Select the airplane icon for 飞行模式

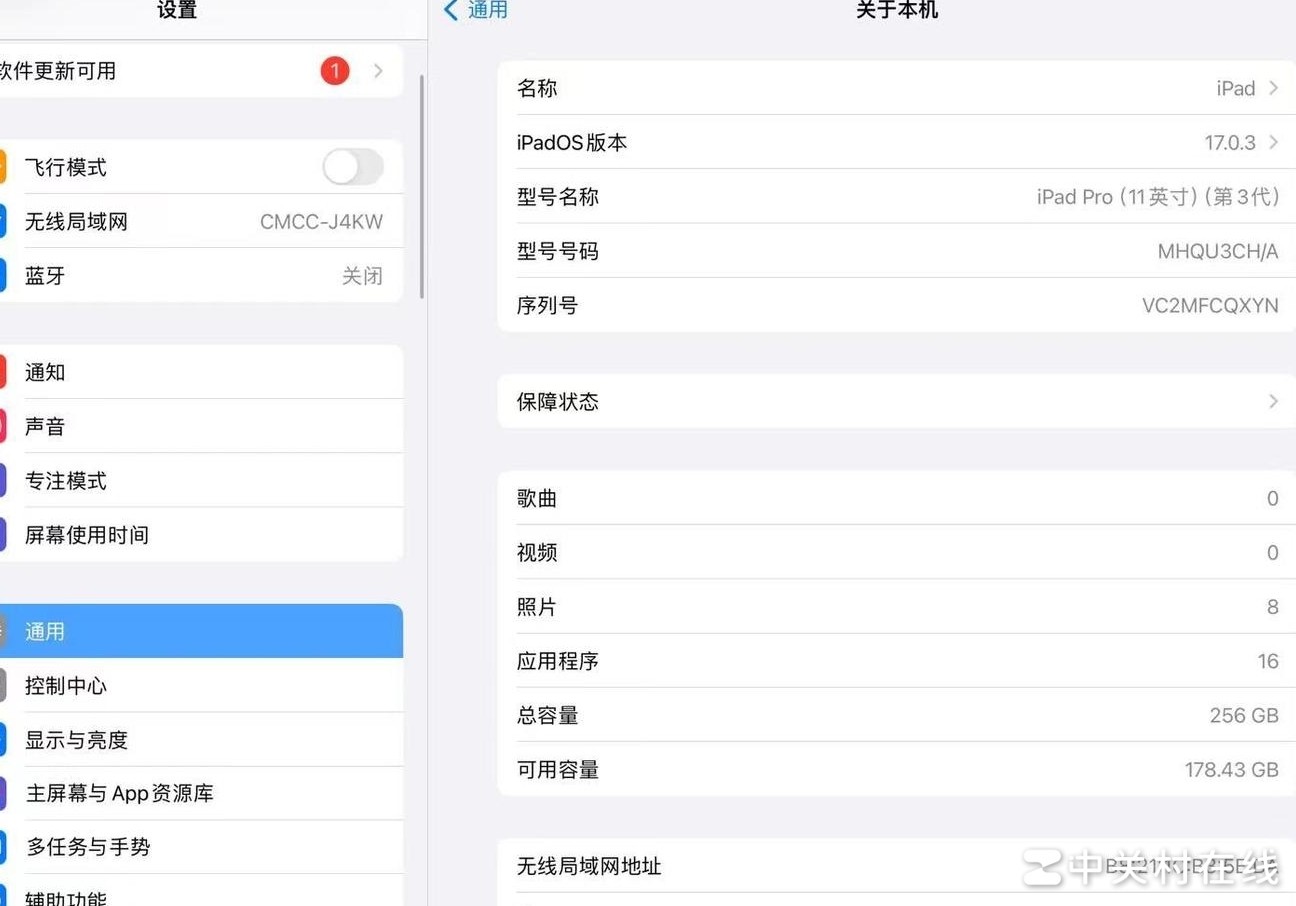click(4, 167)
